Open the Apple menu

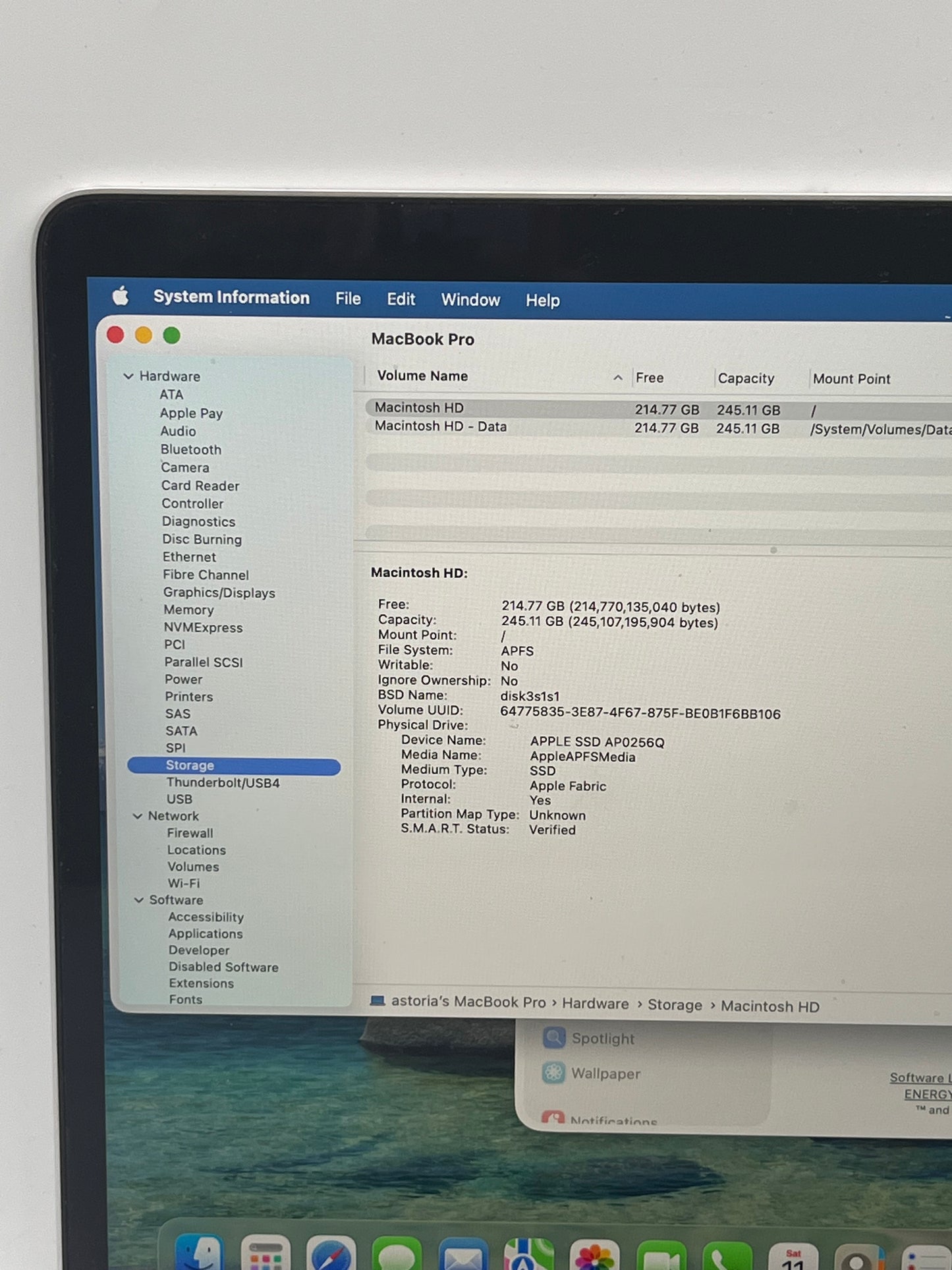click(121, 297)
